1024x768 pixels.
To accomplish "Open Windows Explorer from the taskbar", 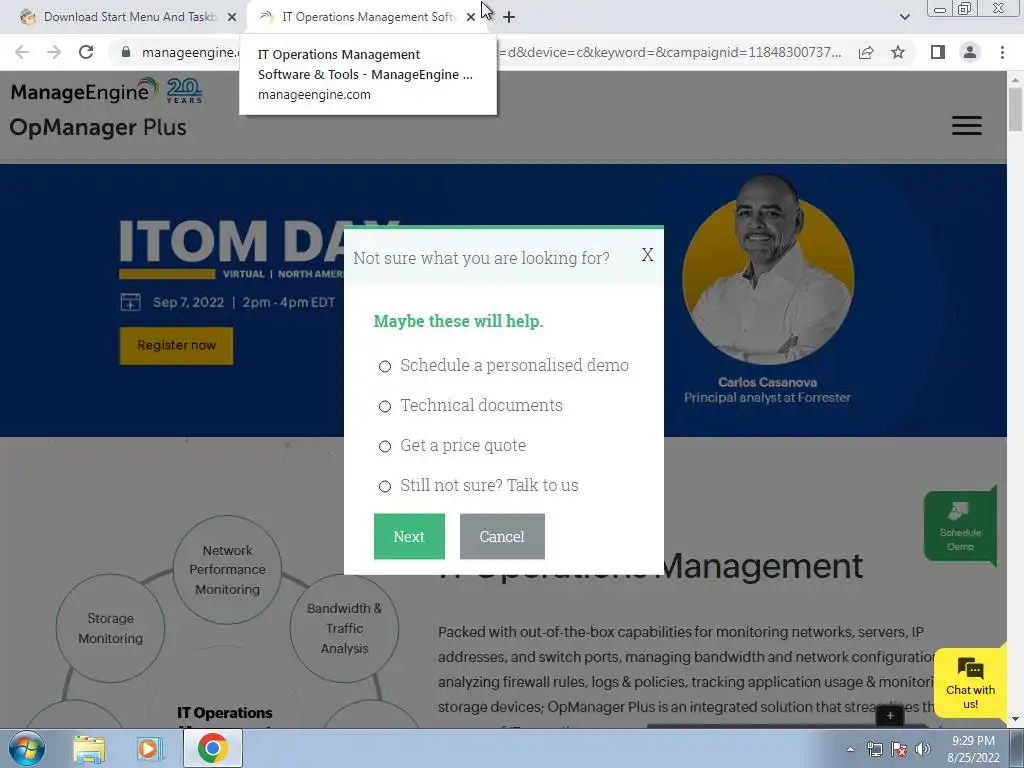I will point(89,748).
